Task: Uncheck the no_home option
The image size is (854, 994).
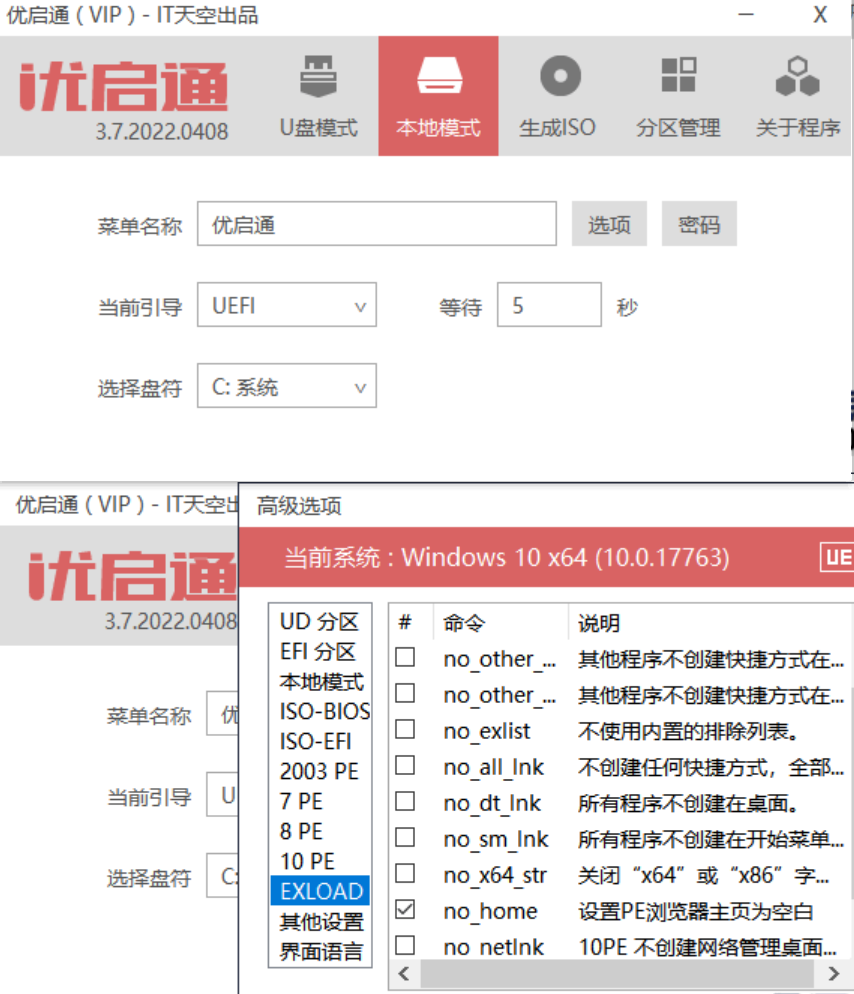Action: point(405,910)
